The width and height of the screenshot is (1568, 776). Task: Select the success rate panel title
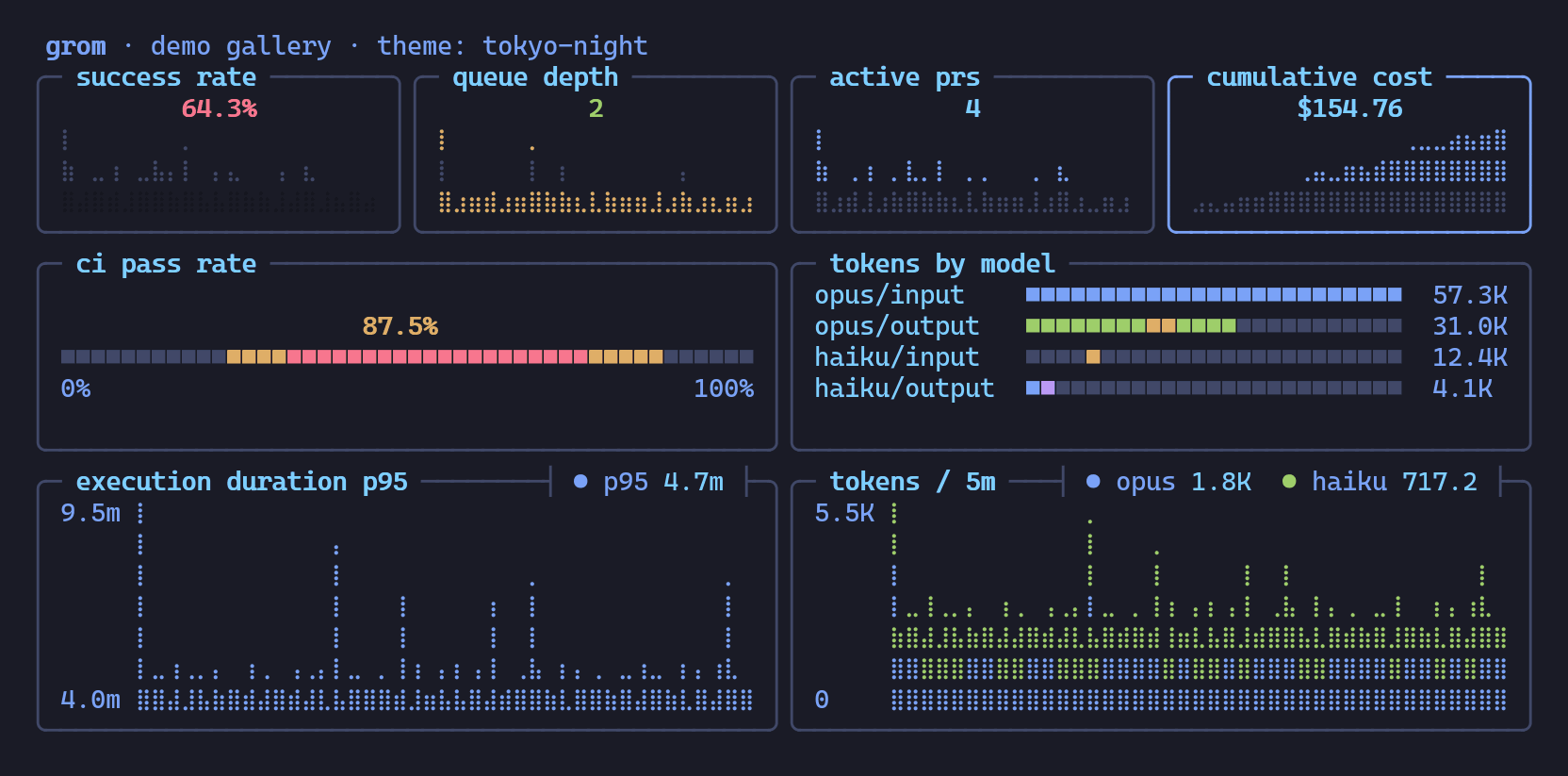[x=166, y=77]
